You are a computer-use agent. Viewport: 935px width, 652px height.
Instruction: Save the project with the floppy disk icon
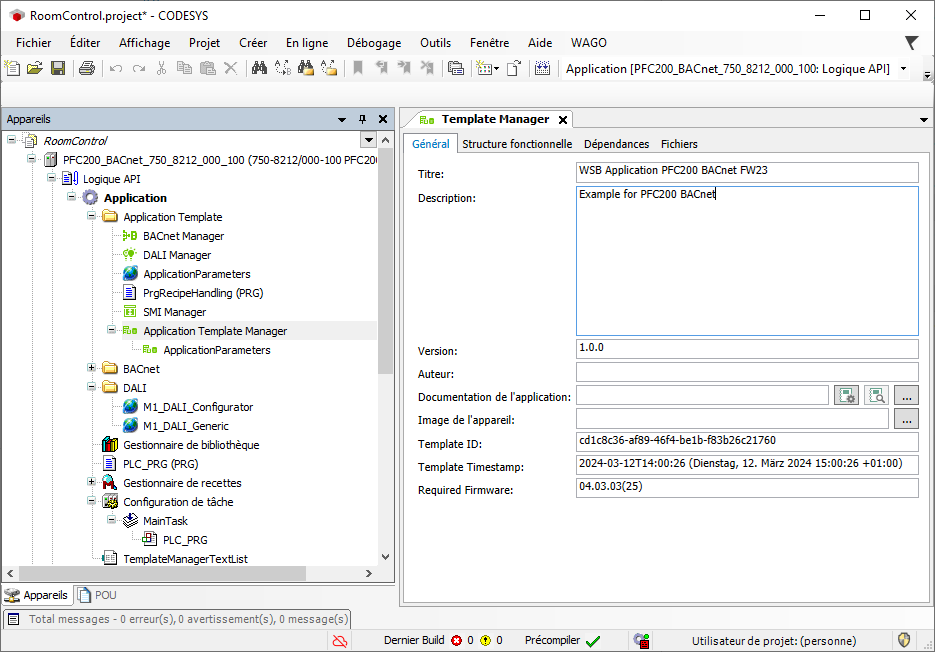coord(58,69)
